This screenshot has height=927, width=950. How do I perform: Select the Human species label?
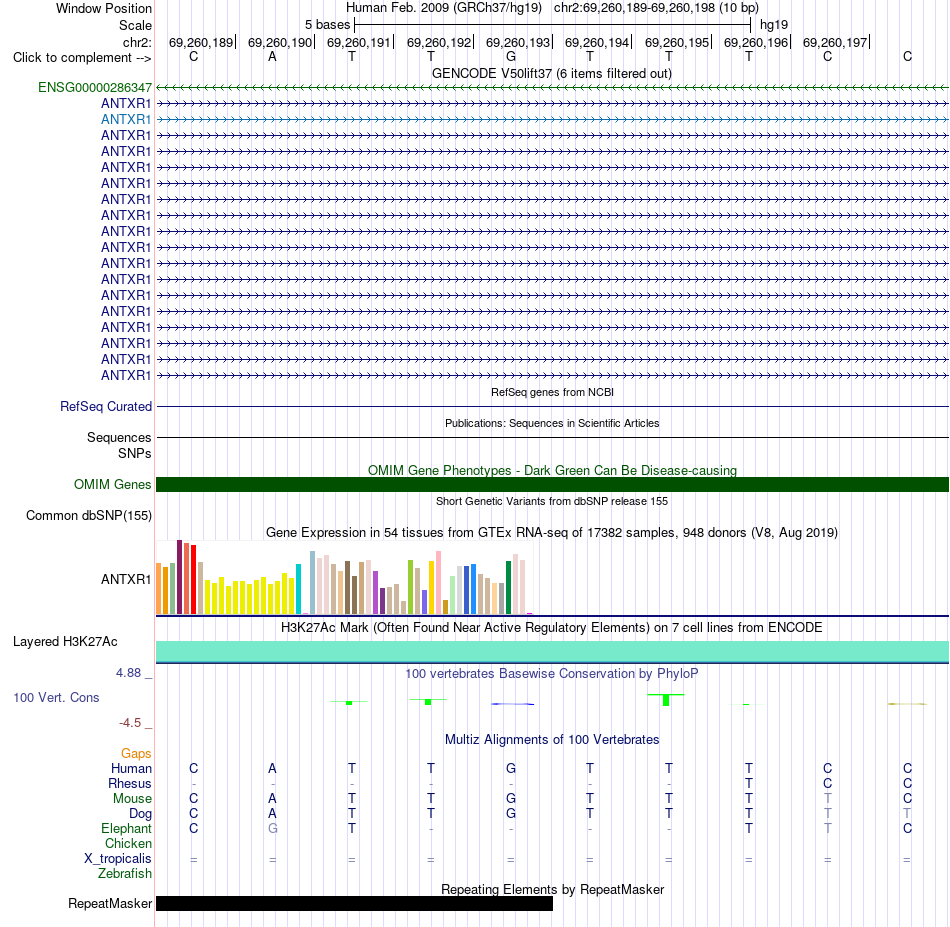(131, 768)
